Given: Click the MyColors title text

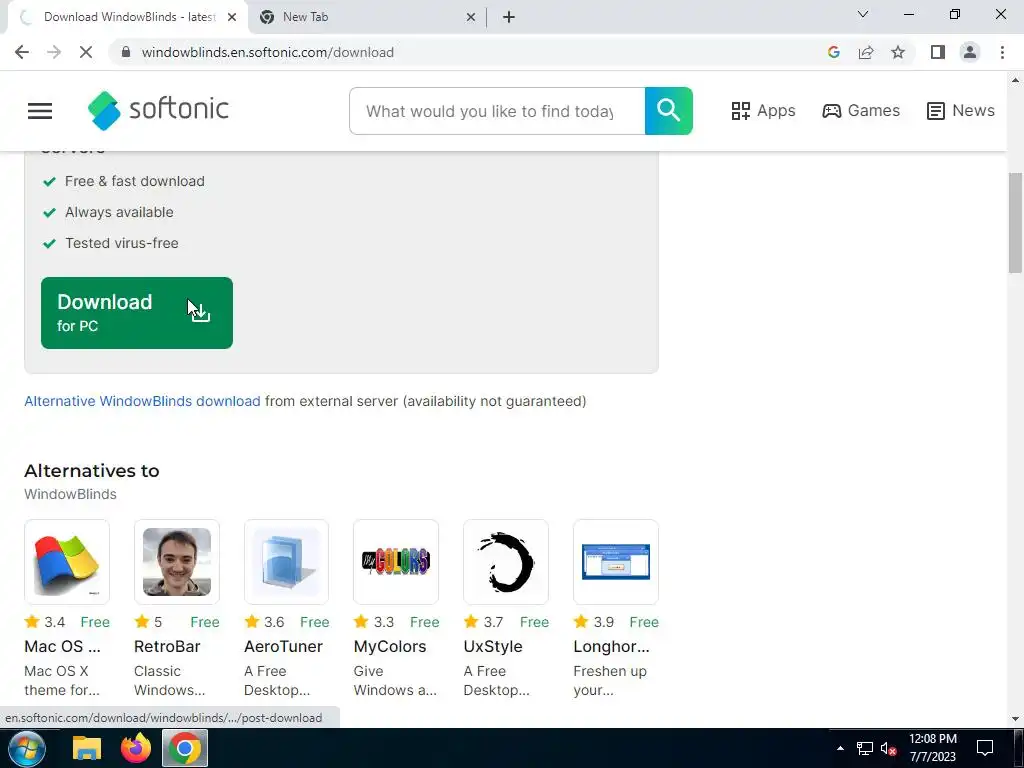Looking at the screenshot, I should [x=390, y=647].
